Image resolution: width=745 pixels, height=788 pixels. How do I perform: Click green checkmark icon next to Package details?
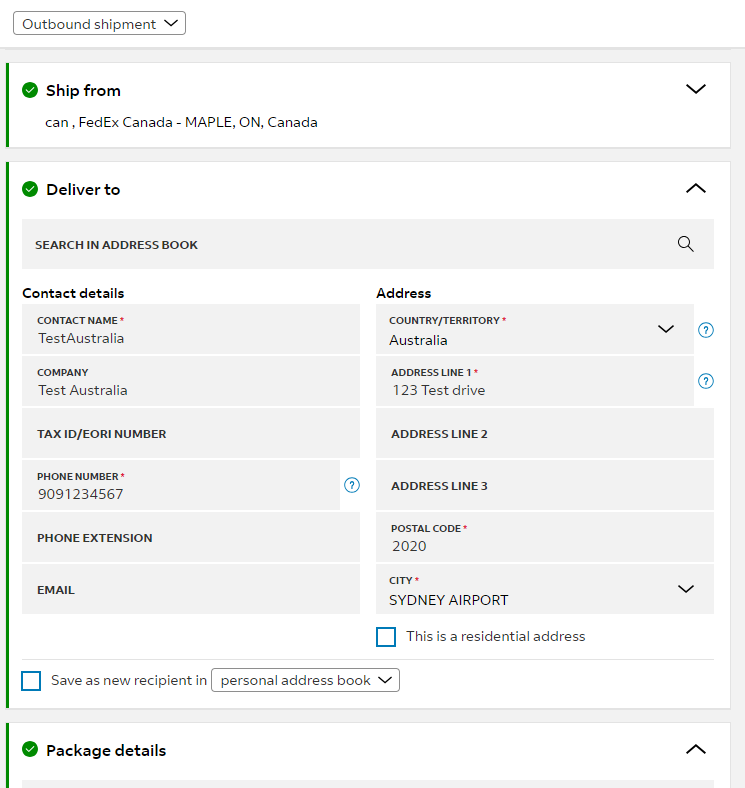30,749
